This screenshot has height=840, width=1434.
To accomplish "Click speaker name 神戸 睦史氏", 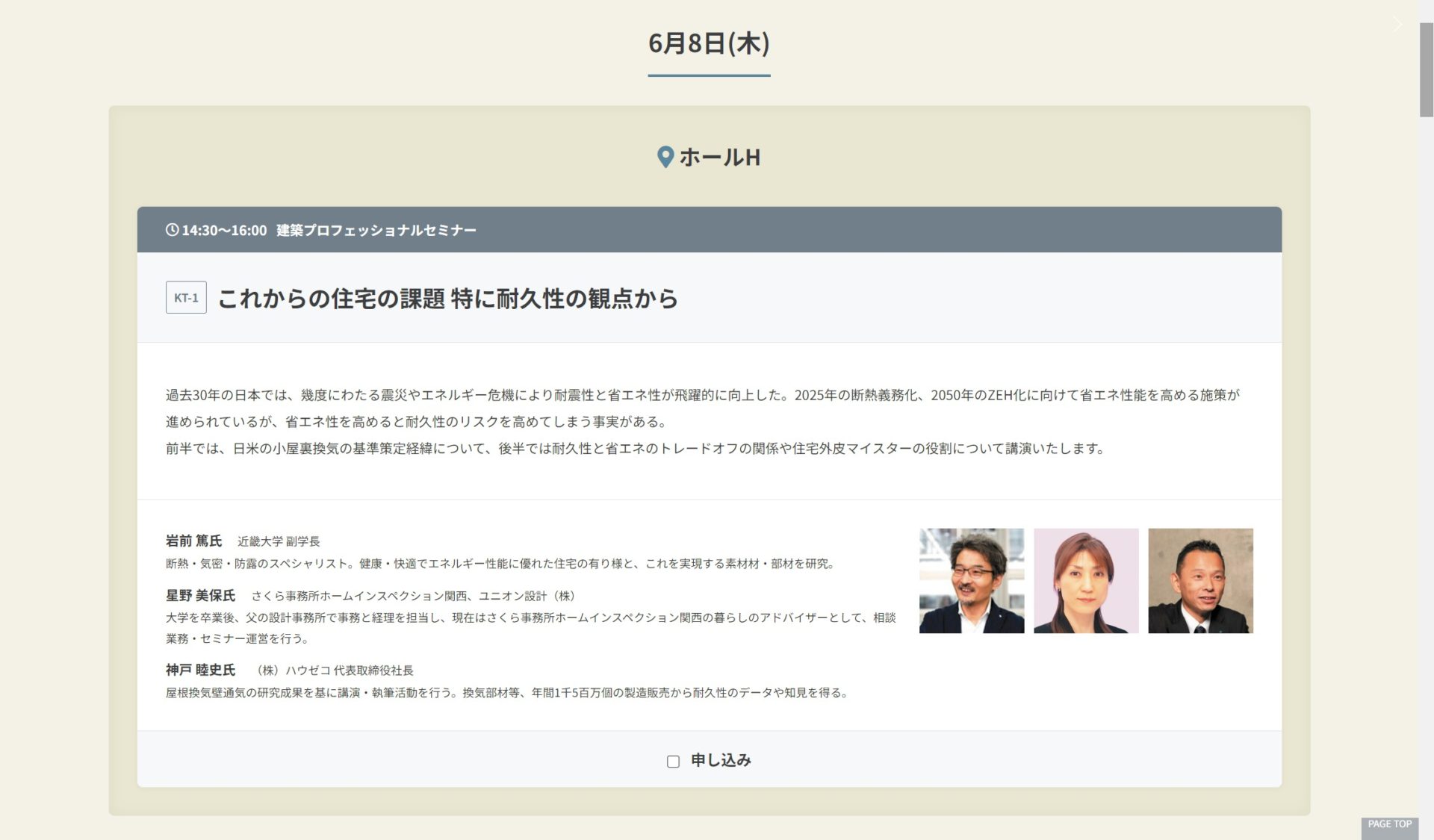I will pyautogui.click(x=200, y=670).
